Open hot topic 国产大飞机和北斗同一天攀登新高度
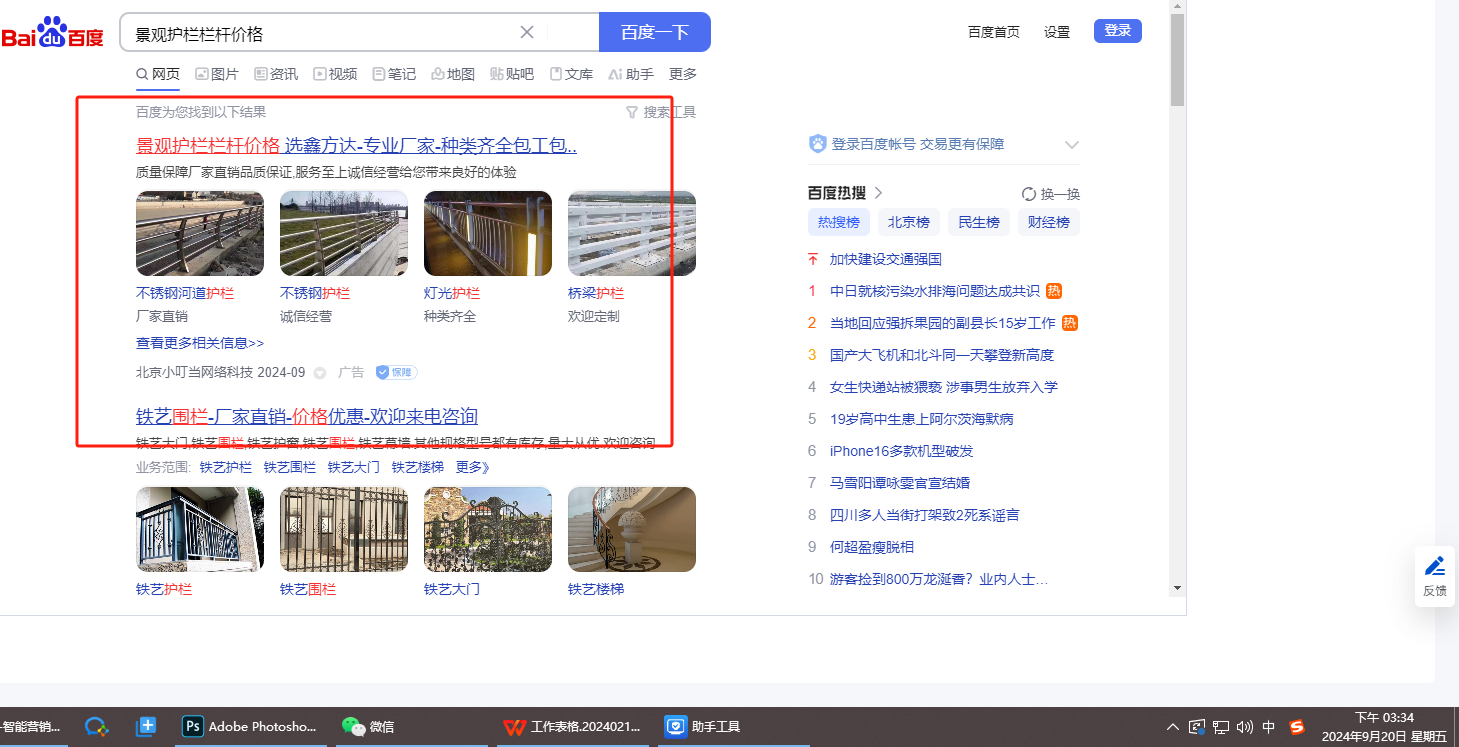 [942, 355]
